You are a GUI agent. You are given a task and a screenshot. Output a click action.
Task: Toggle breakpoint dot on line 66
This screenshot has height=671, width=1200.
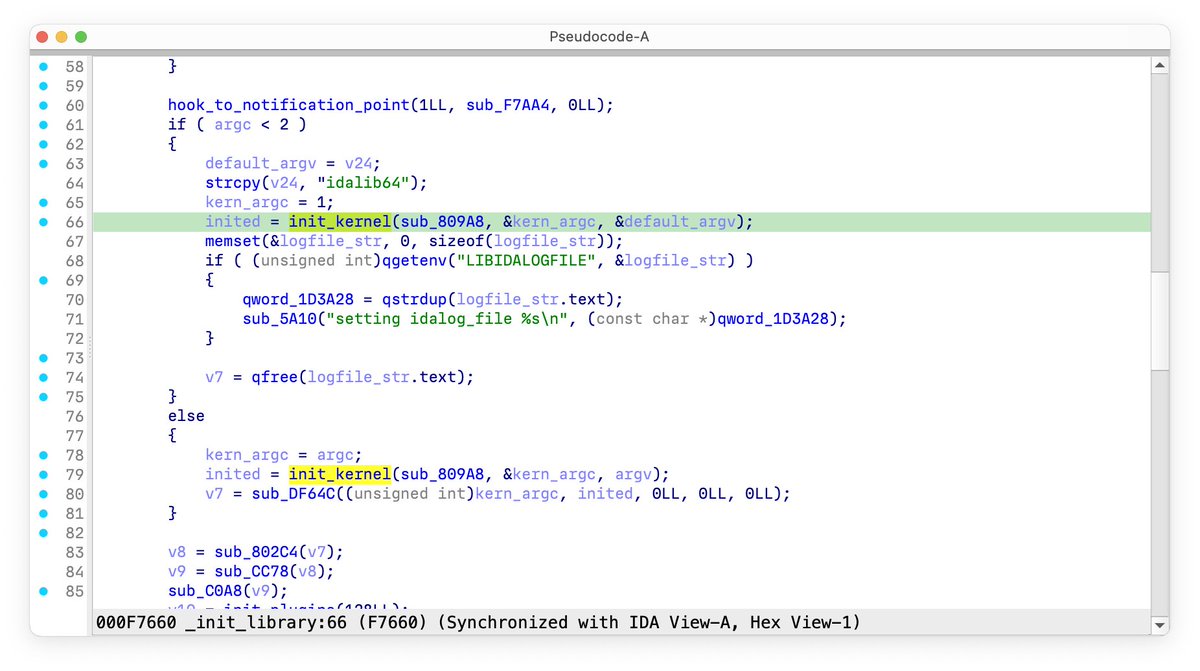pos(43,222)
